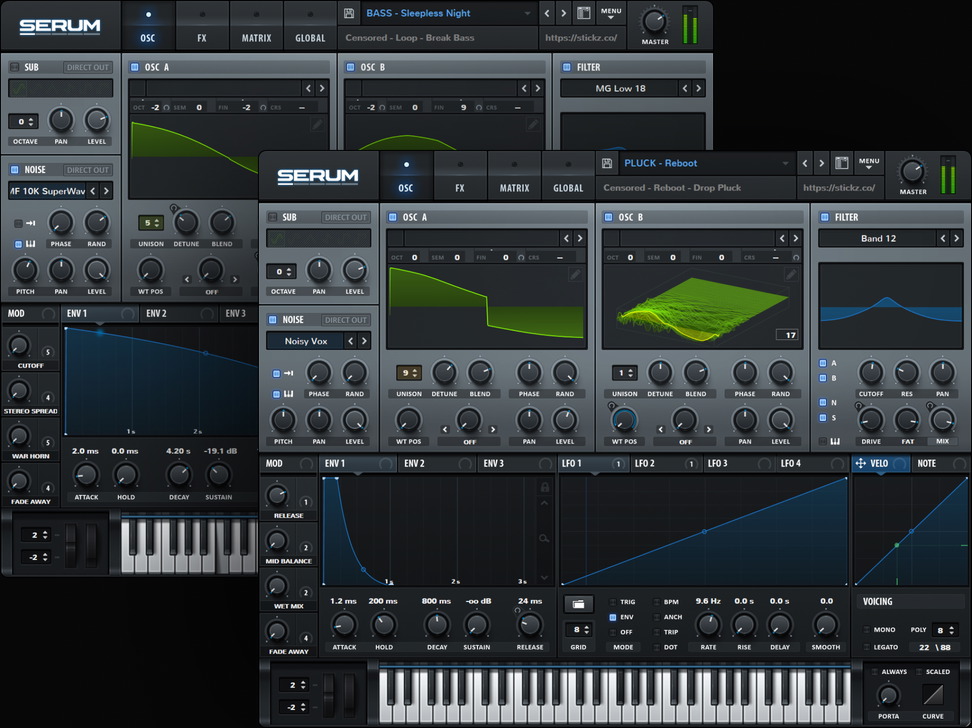Click the stickz.co link in PLUCK window

pos(839,187)
